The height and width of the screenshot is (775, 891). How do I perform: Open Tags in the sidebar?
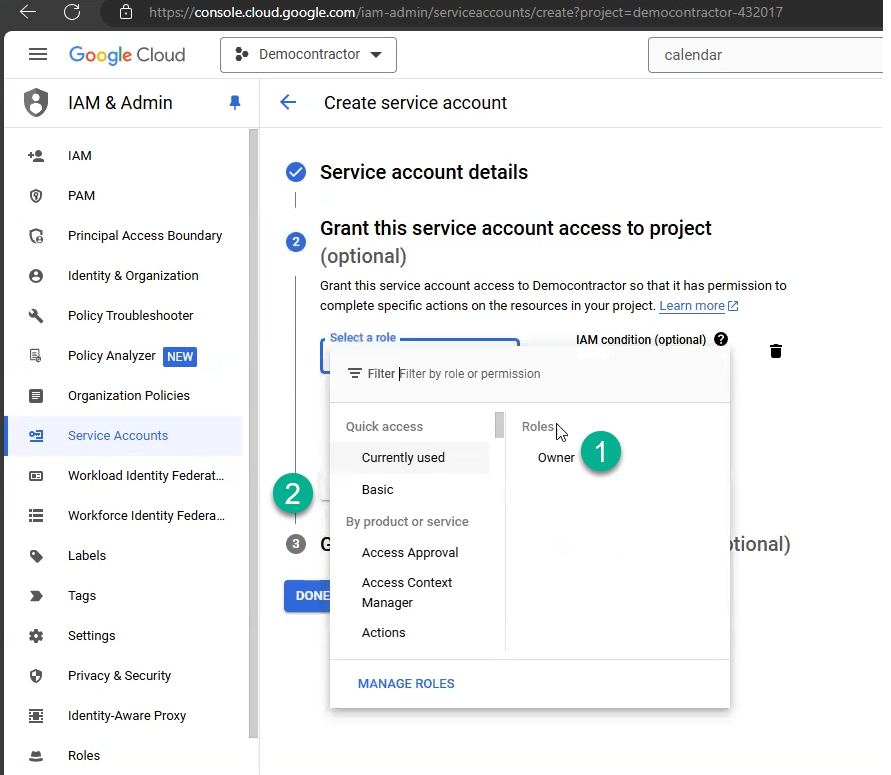pyautogui.click(x=82, y=596)
